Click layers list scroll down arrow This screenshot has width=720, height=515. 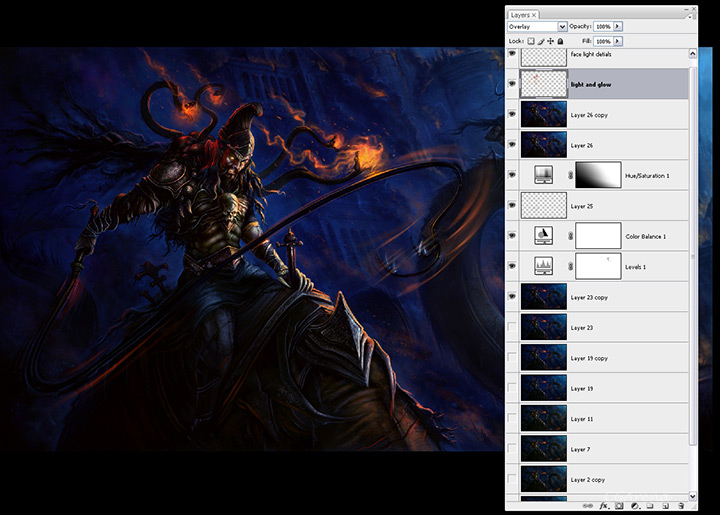(692, 496)
